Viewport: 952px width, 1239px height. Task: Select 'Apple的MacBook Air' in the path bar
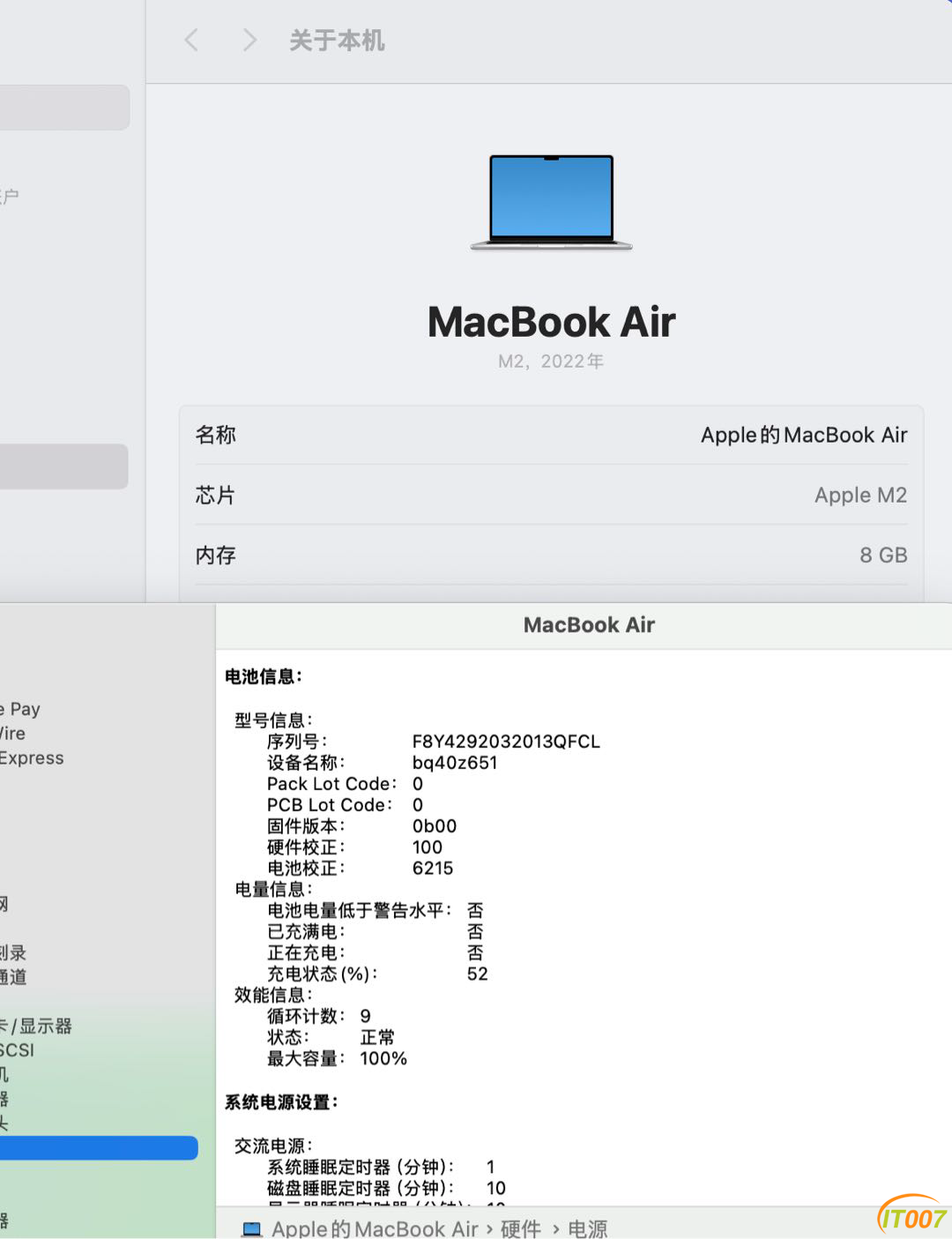(x=375, y=1228)
